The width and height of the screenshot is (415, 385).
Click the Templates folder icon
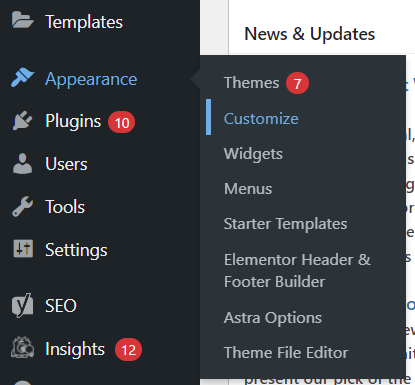[23, 19]
